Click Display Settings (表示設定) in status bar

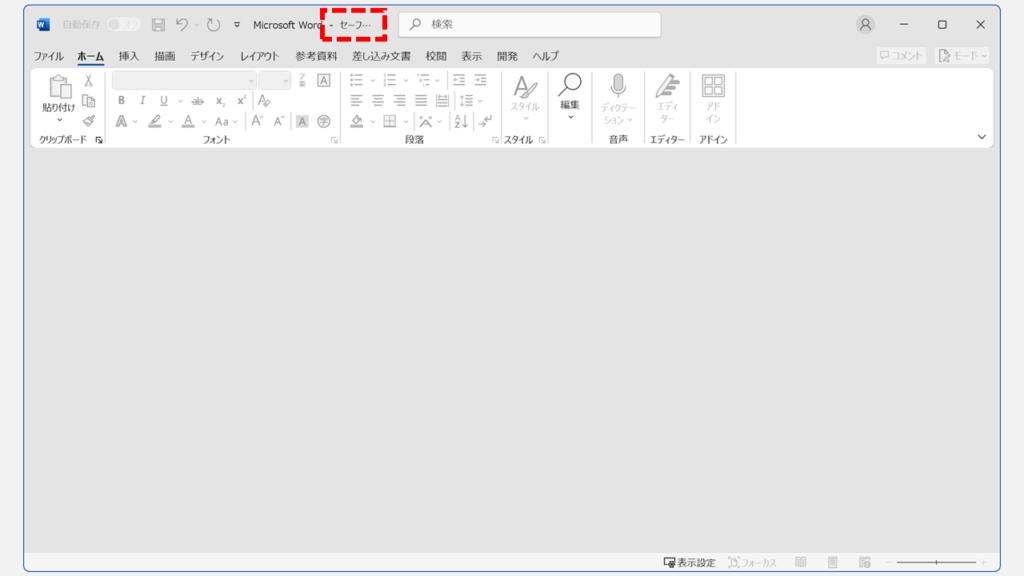point(690,562)
